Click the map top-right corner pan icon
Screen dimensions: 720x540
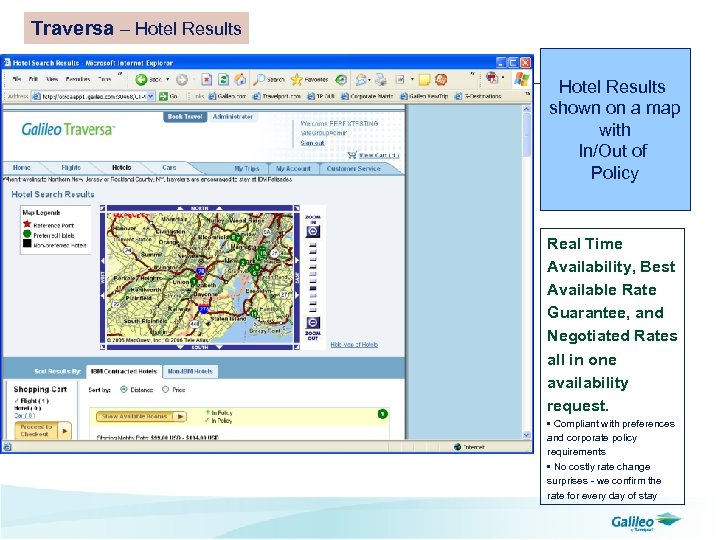[297, 208]
